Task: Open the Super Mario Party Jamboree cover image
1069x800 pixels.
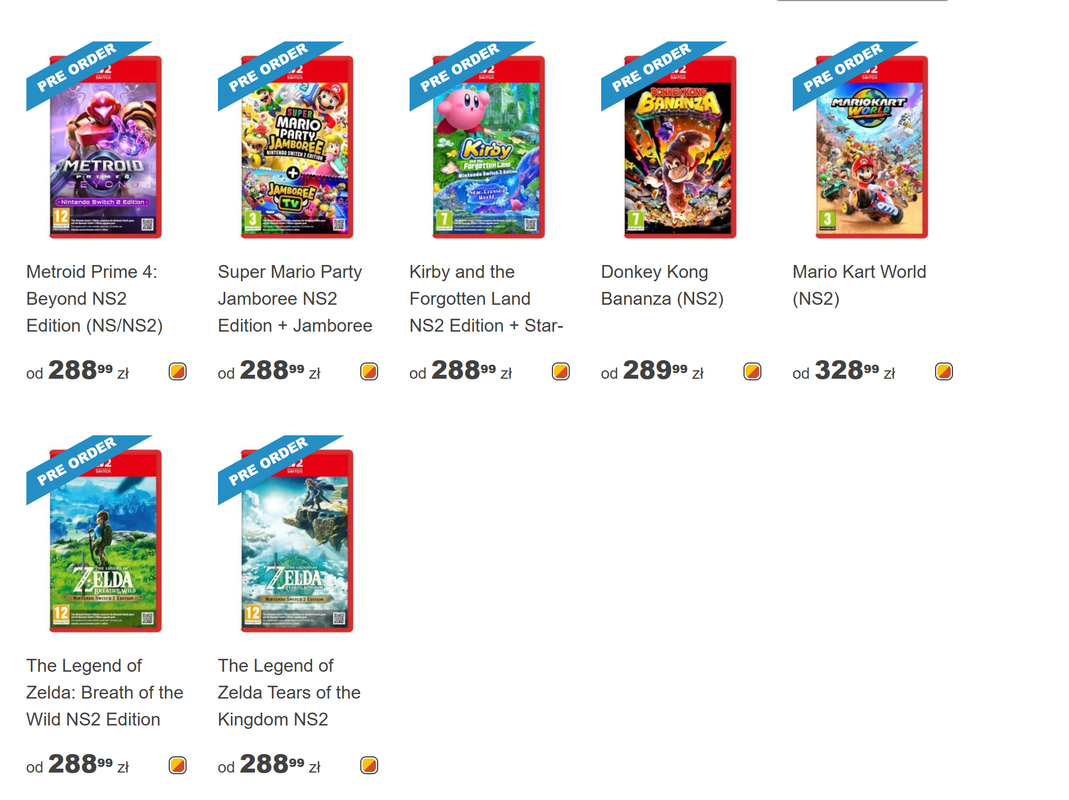Action: tap(297, 147)
